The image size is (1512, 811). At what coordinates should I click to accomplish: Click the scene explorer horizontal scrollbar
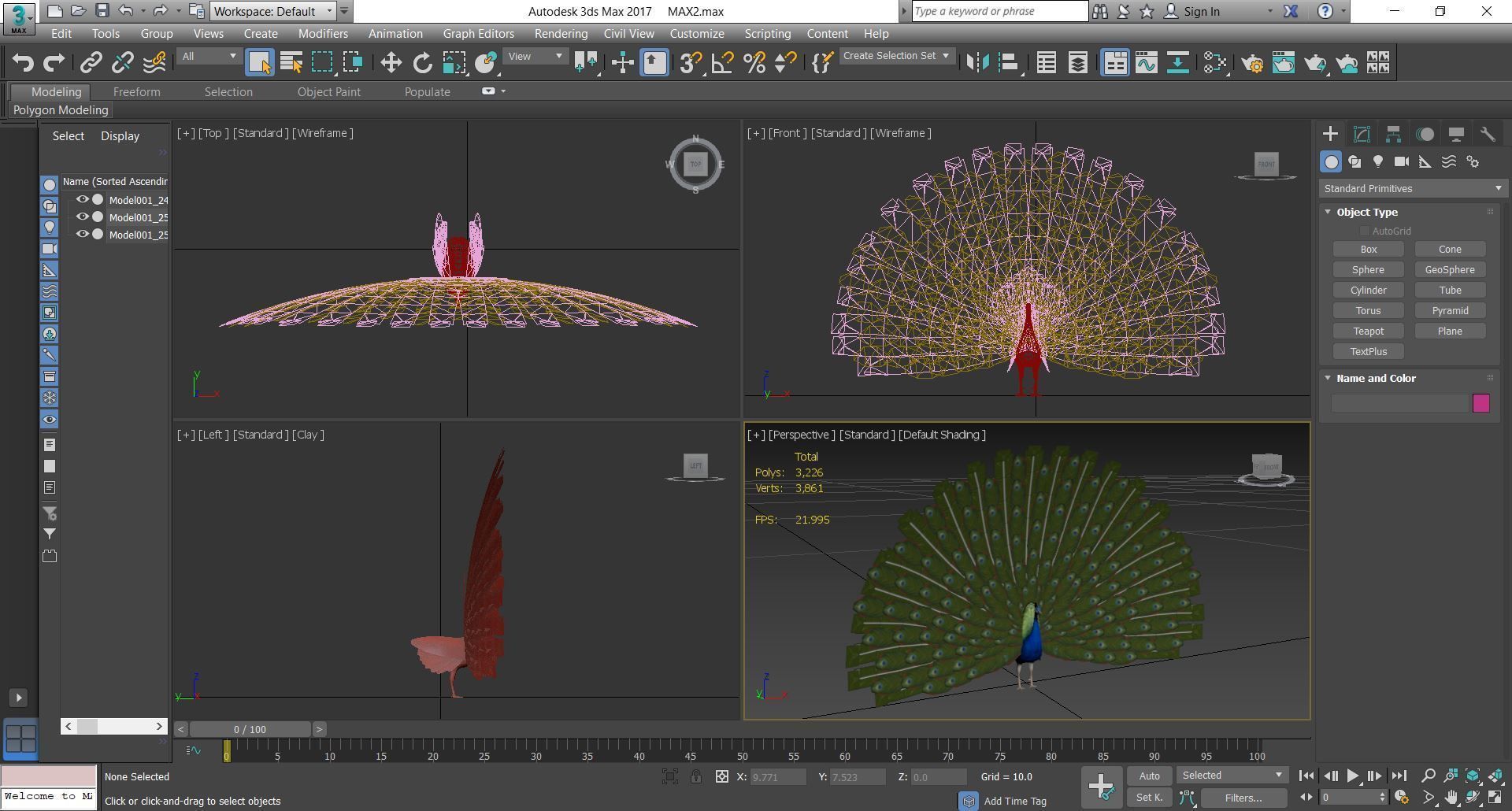pyautogui.click(x=114, y=726)
